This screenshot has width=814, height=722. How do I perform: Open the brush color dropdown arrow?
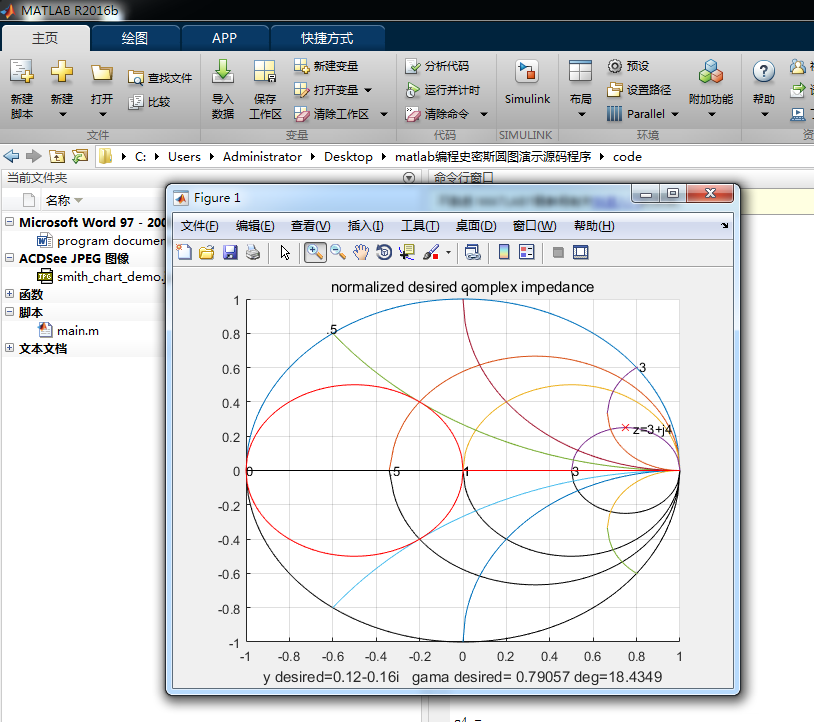449,253
